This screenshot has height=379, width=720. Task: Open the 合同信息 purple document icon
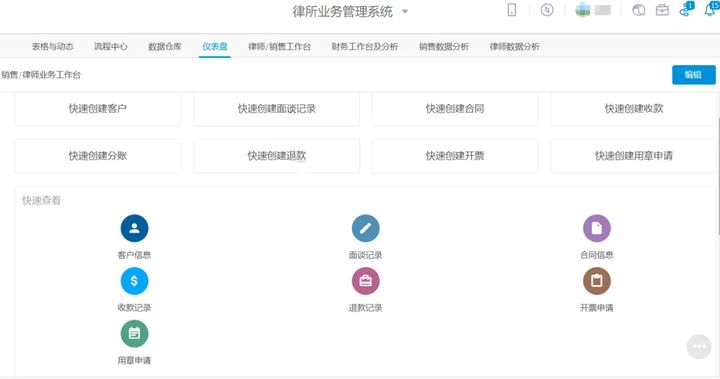(596, 228)
